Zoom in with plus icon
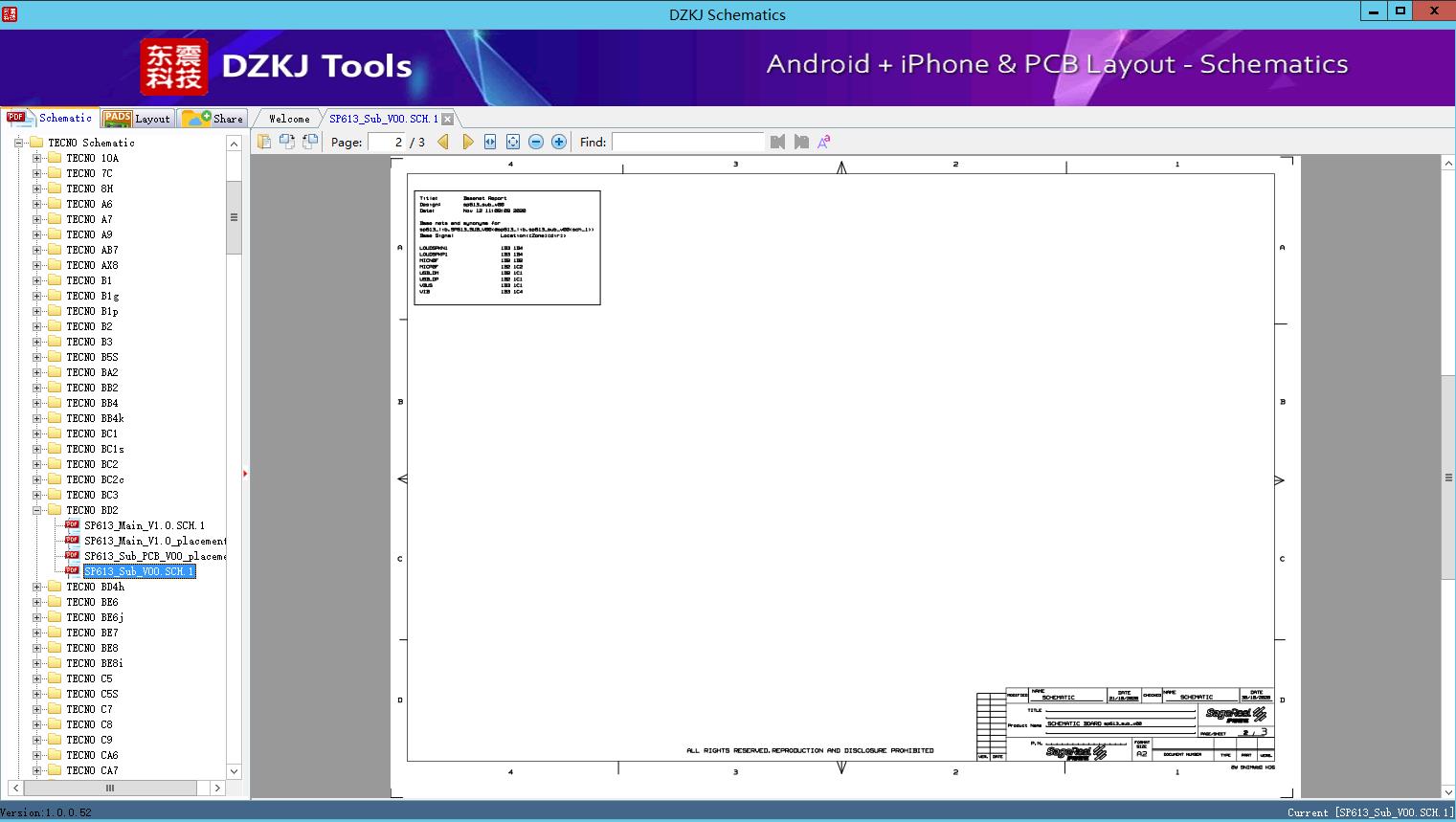This screenshot has height=822, width=1456. [559, 142]
